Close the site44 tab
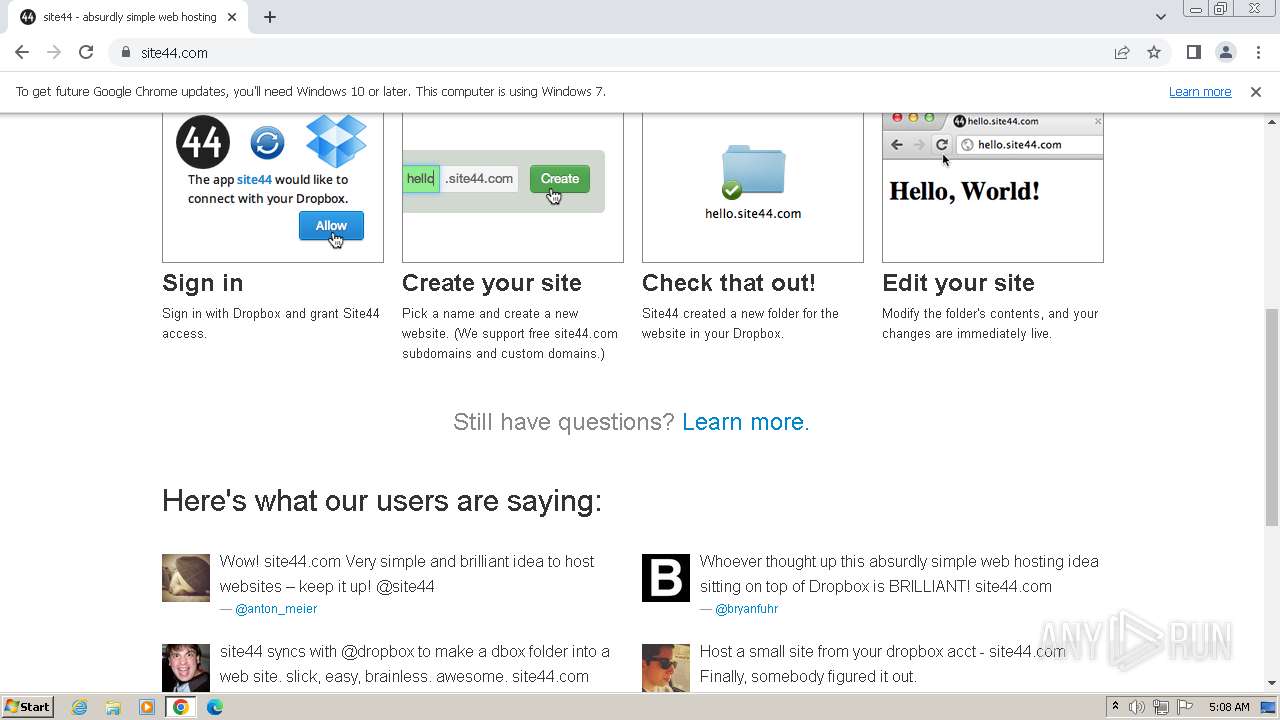 [x=232, y=17]
